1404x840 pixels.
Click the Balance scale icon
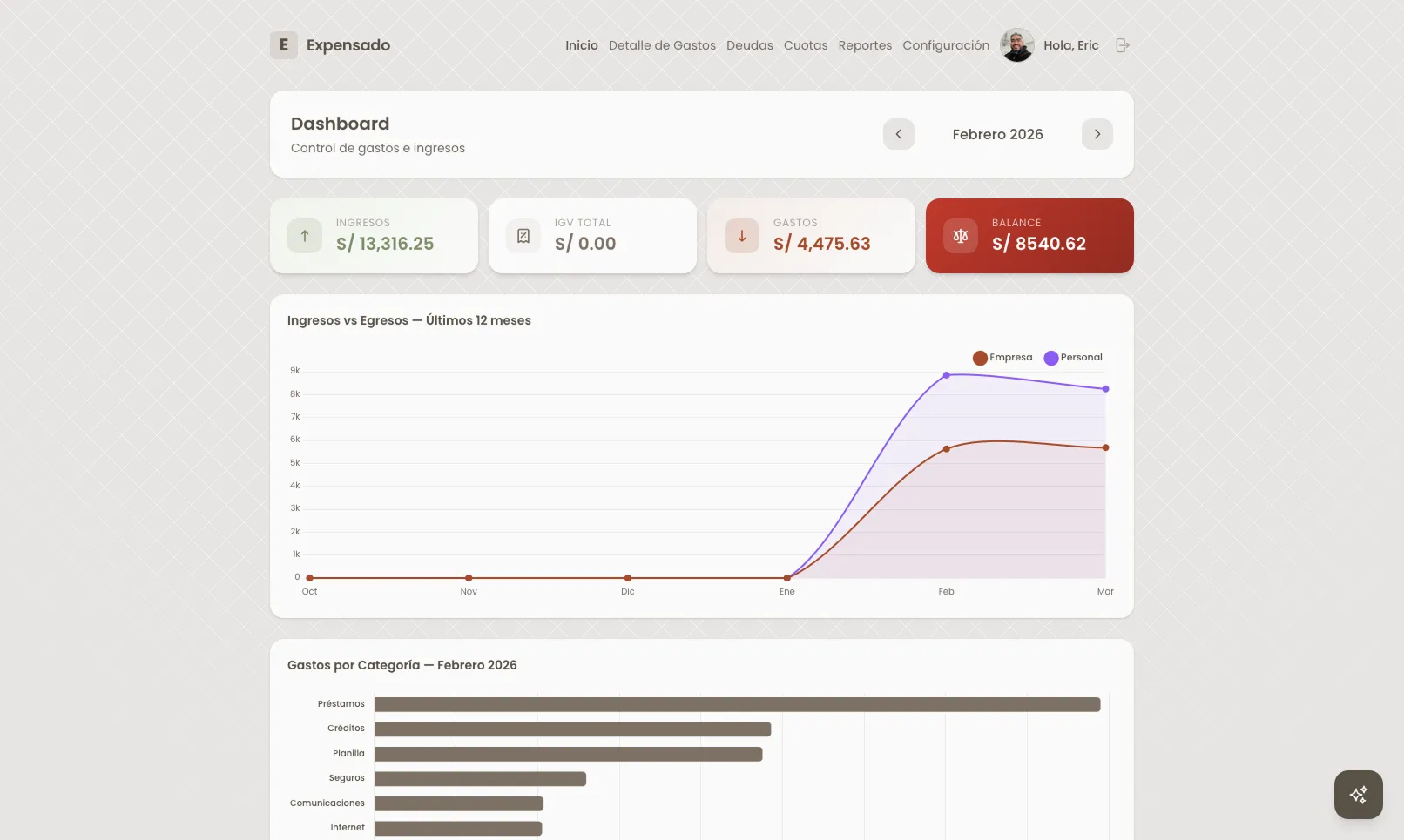960,235
